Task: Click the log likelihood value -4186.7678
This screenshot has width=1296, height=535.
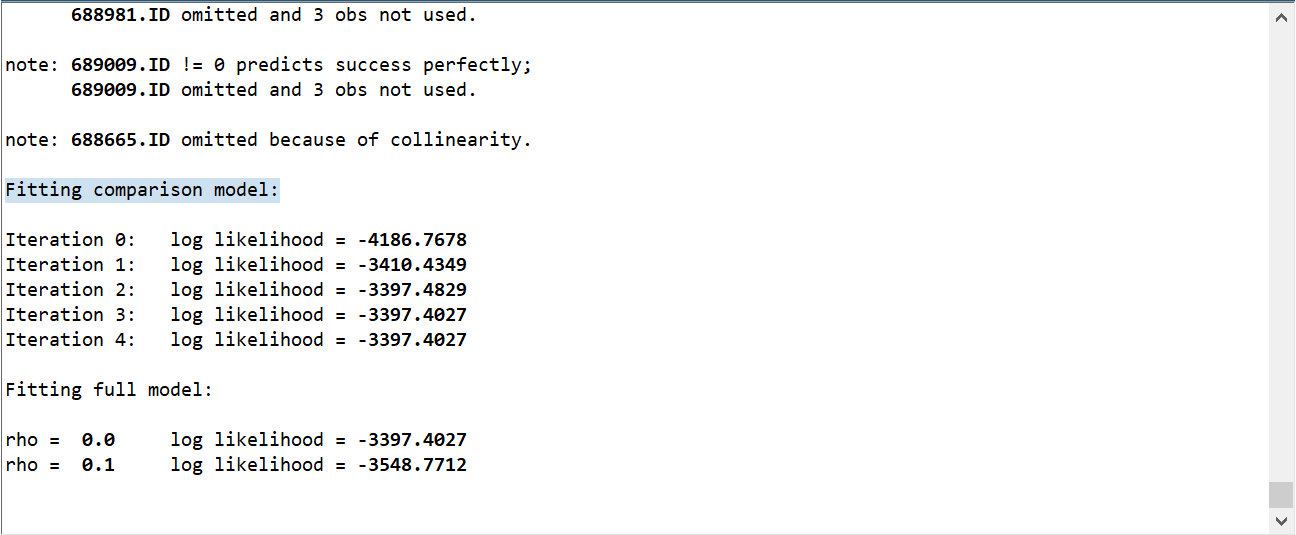Action: click(411, 240)
